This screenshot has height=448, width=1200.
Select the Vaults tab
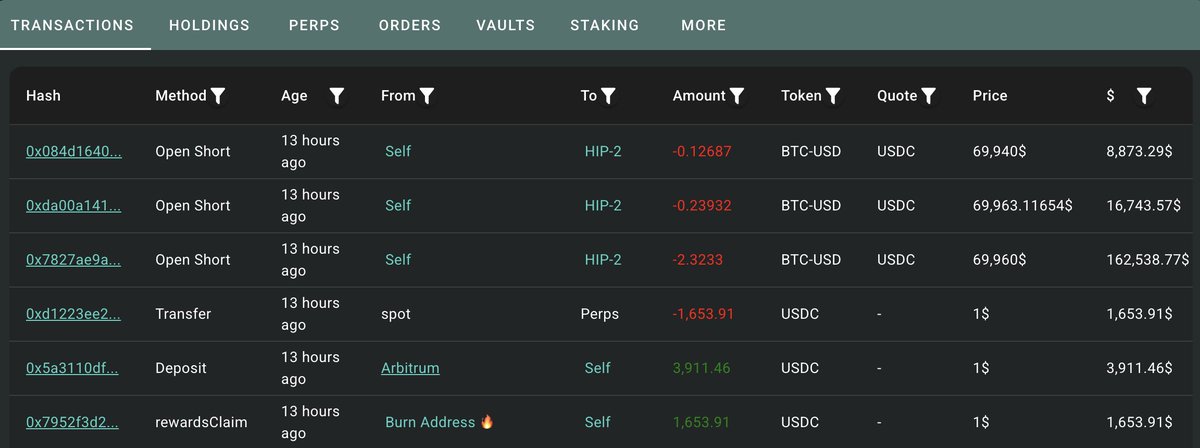point(505,25)
